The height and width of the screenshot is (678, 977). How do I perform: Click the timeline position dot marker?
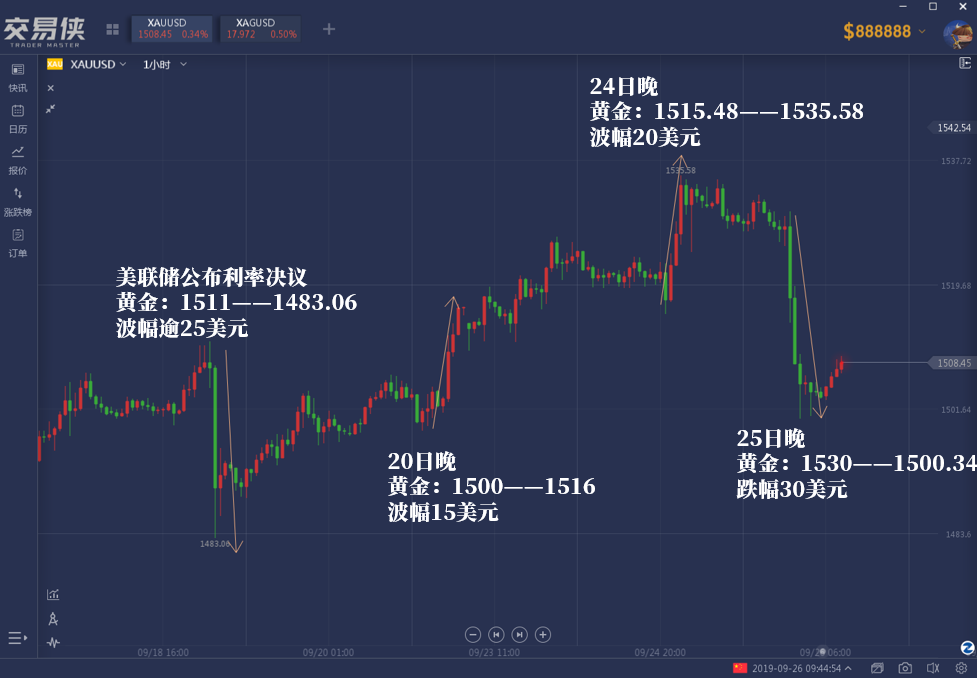click(822, 652)
